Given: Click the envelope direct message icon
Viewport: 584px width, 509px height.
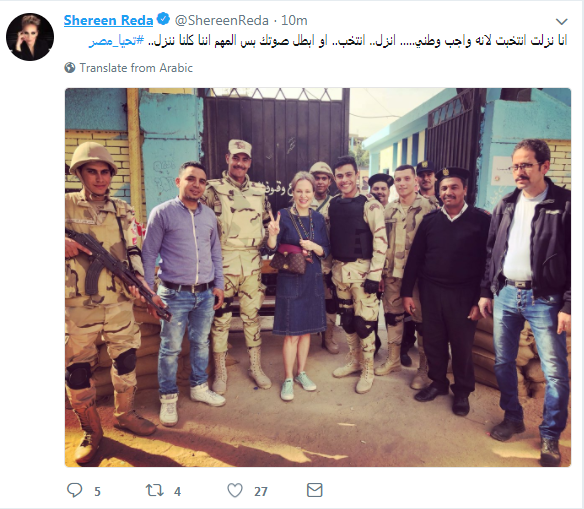Looking at the screenshot, I should point(314,490).
